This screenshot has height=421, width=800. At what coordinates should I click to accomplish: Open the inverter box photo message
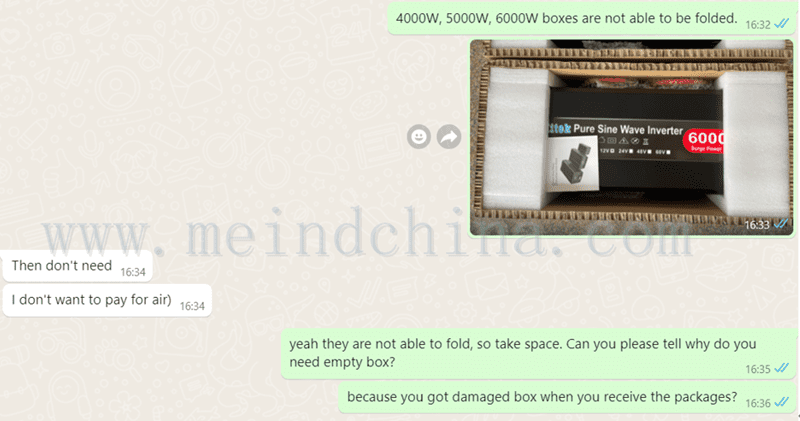[x=632, y=137]
